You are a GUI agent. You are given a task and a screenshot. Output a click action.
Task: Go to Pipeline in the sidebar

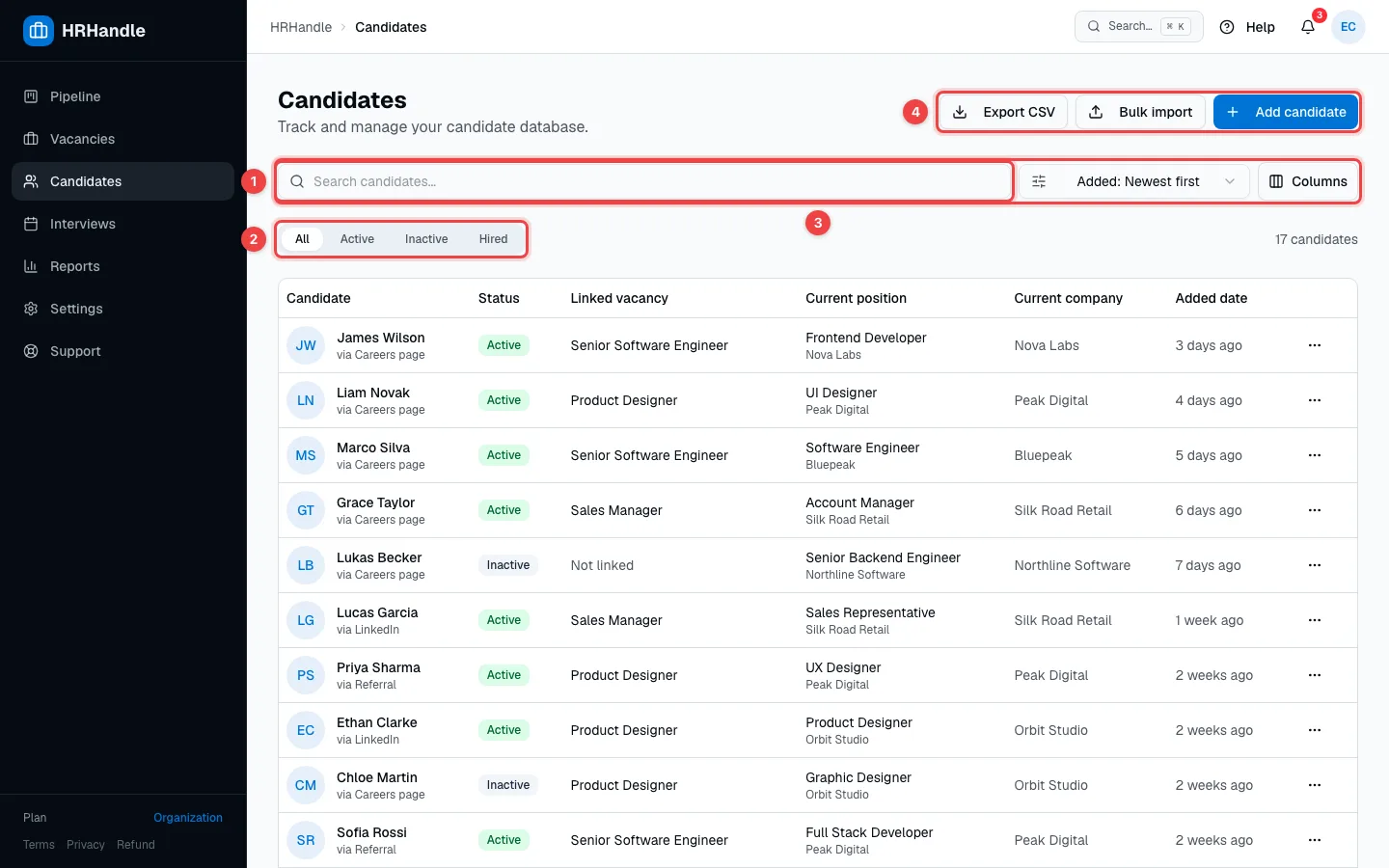(x=123, y=96)
